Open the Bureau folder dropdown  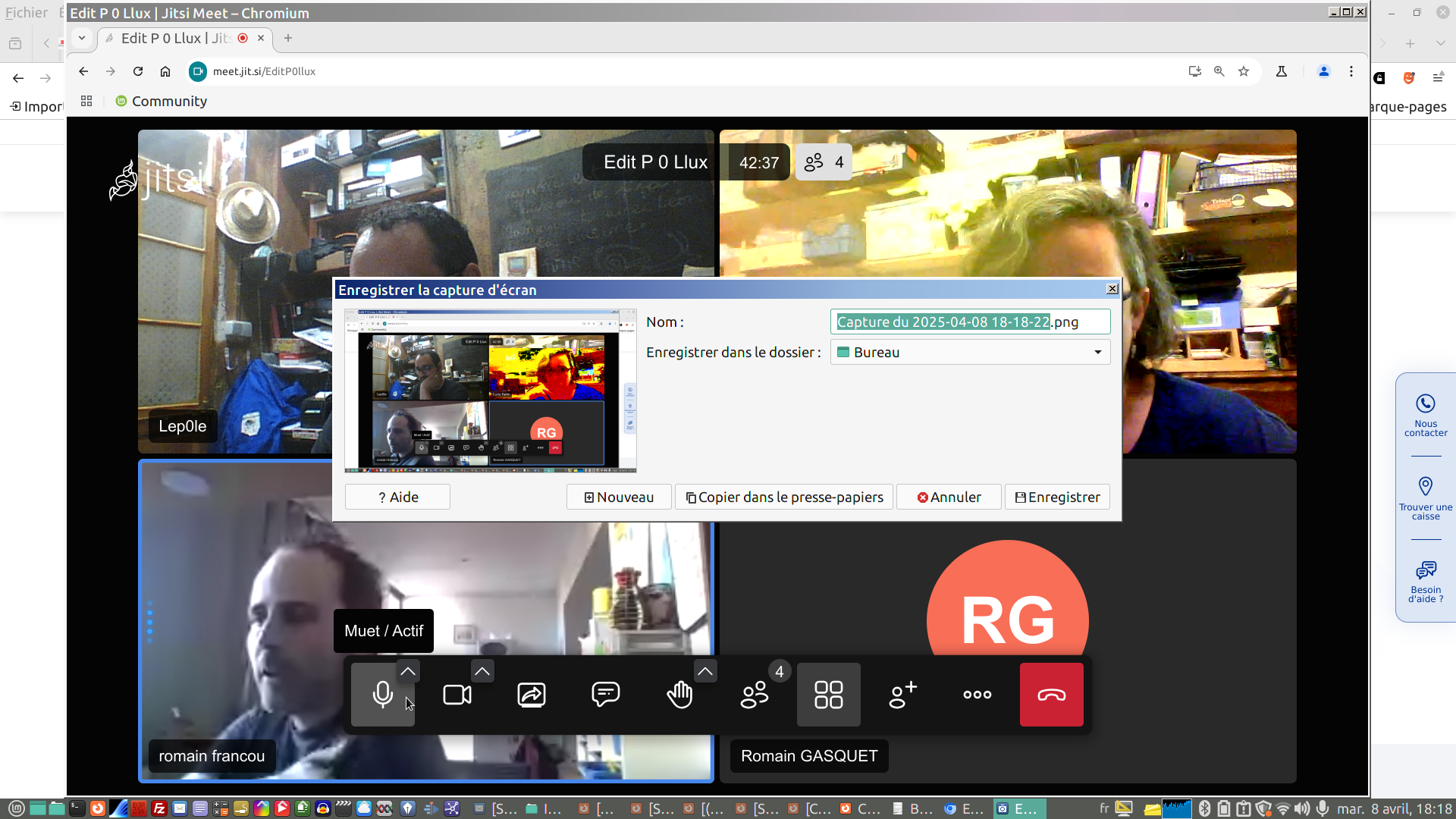coord(970,352)
